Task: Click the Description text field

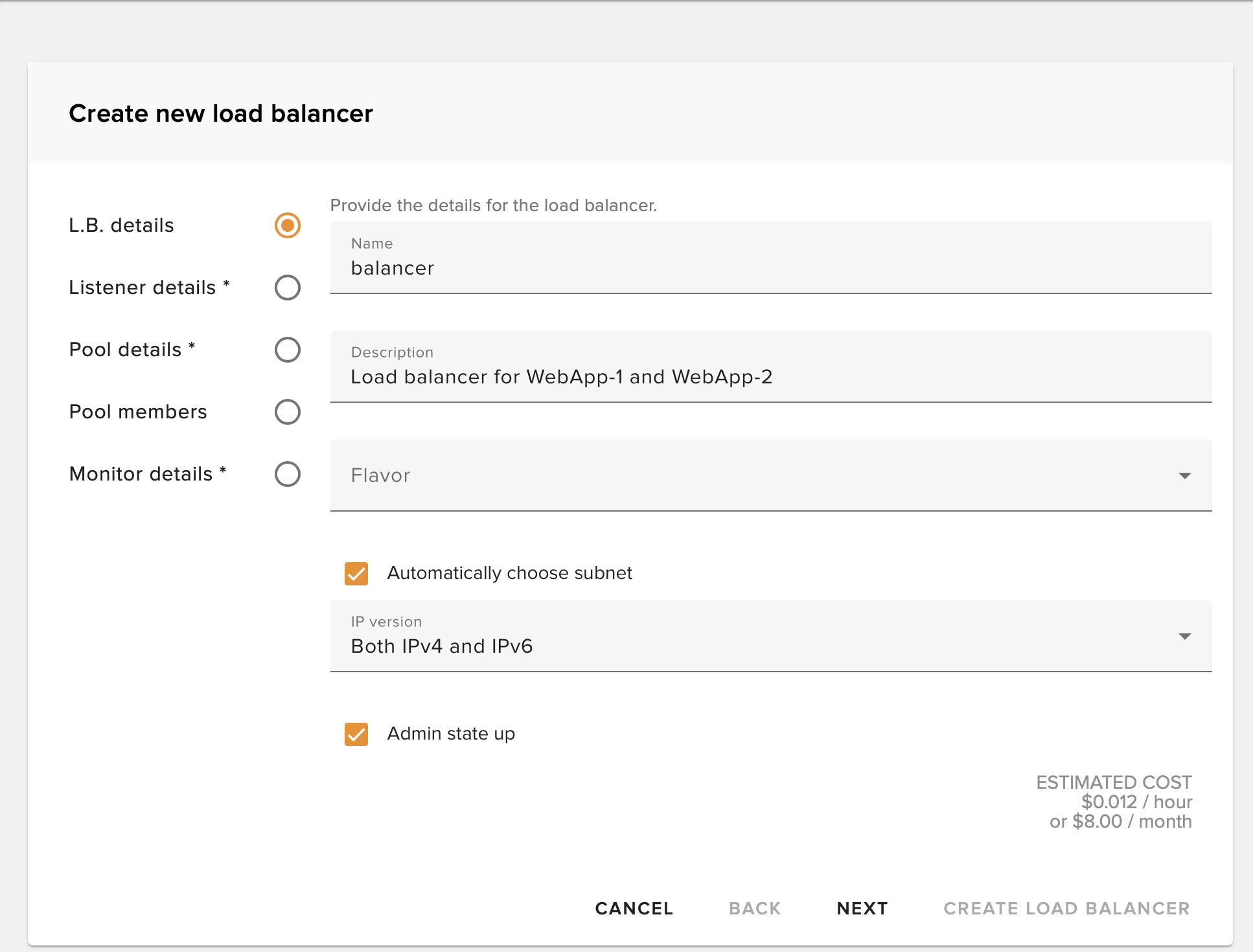Action: 770,376
